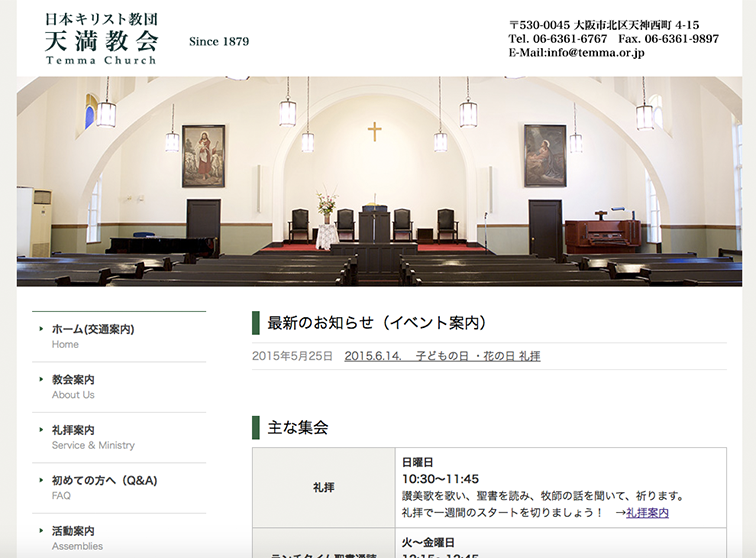Click the green bar marker beside 最新のお知らせ
The image size is (756, 558).
click(x=256, y=322)
